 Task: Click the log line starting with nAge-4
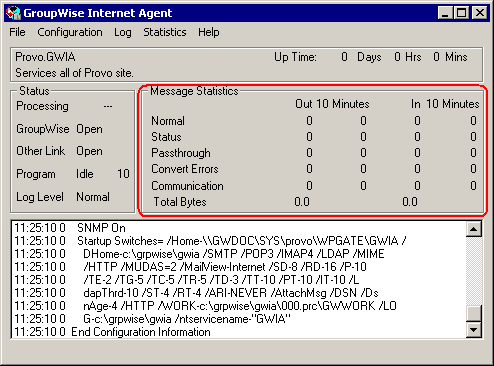(205, 306)
